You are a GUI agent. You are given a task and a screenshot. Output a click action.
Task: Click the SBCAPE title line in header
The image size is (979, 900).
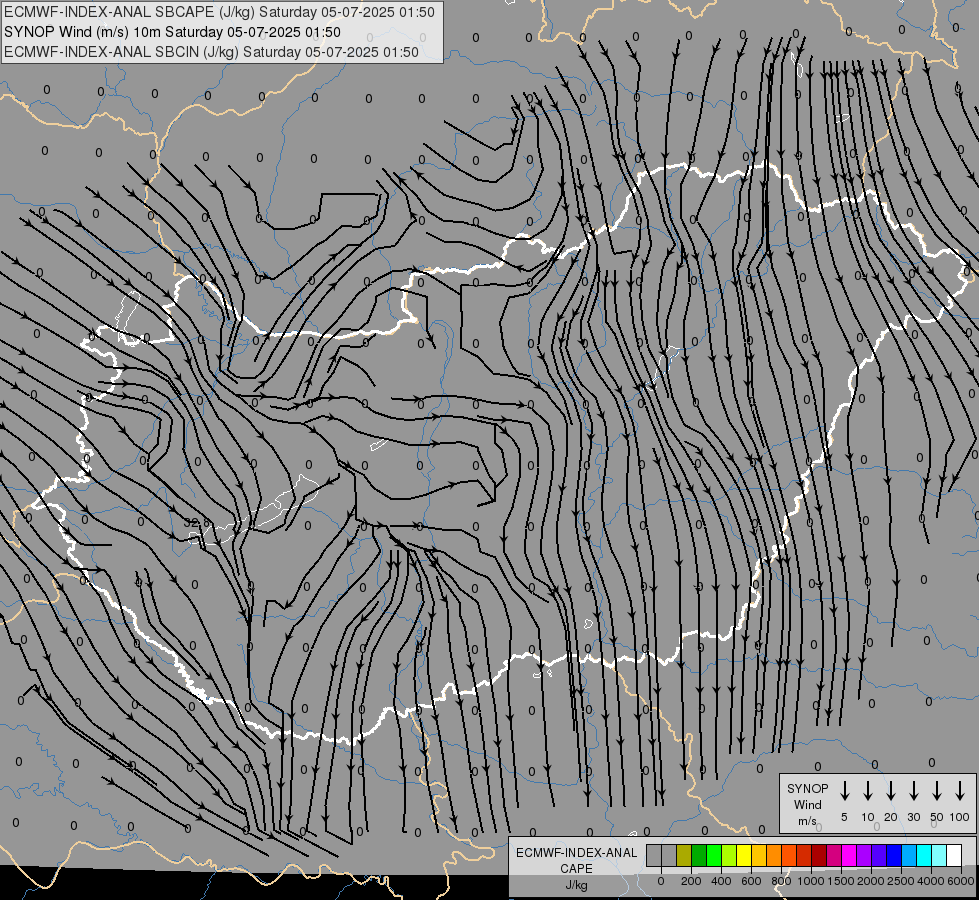click(219, 12)
